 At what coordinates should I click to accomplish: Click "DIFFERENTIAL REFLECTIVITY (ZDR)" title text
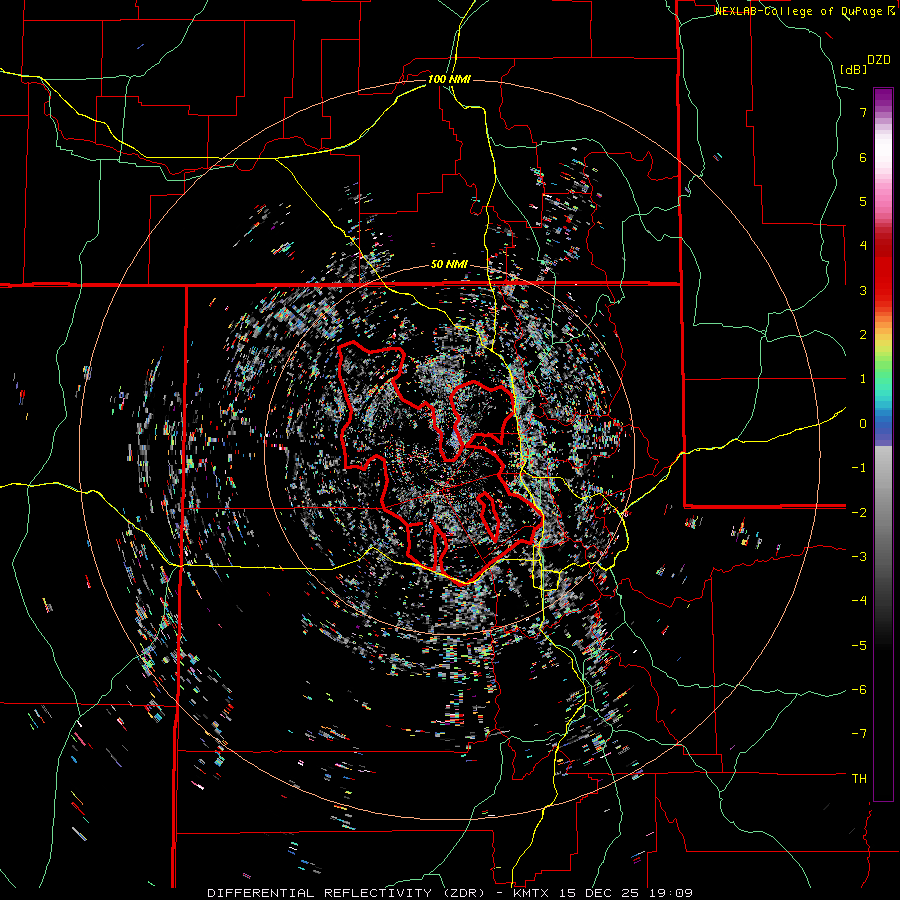pyautogui.click(x=348, y=893)
